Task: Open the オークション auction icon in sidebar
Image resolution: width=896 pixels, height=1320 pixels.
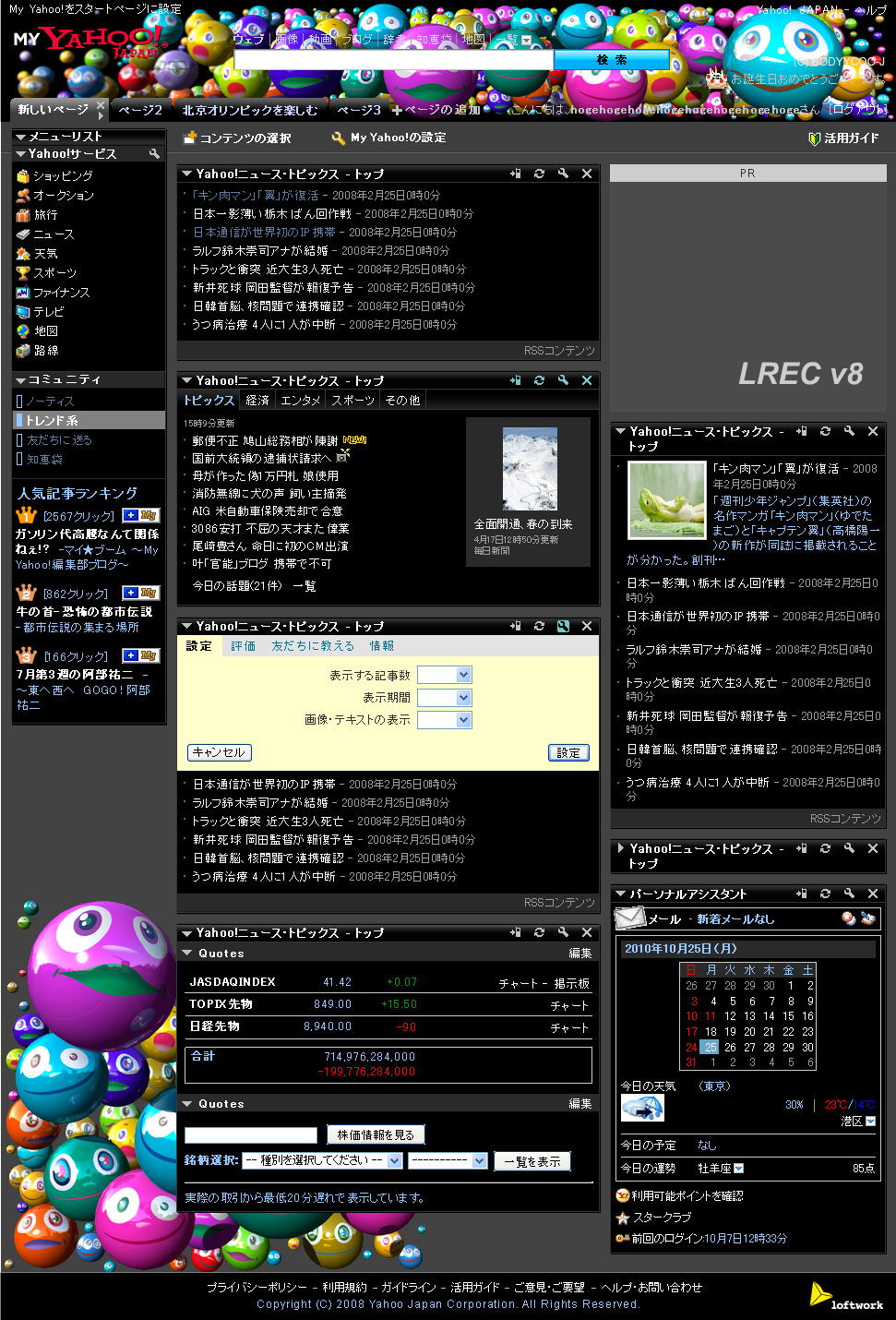Action: pyautogui.click(x=23, y=195)
